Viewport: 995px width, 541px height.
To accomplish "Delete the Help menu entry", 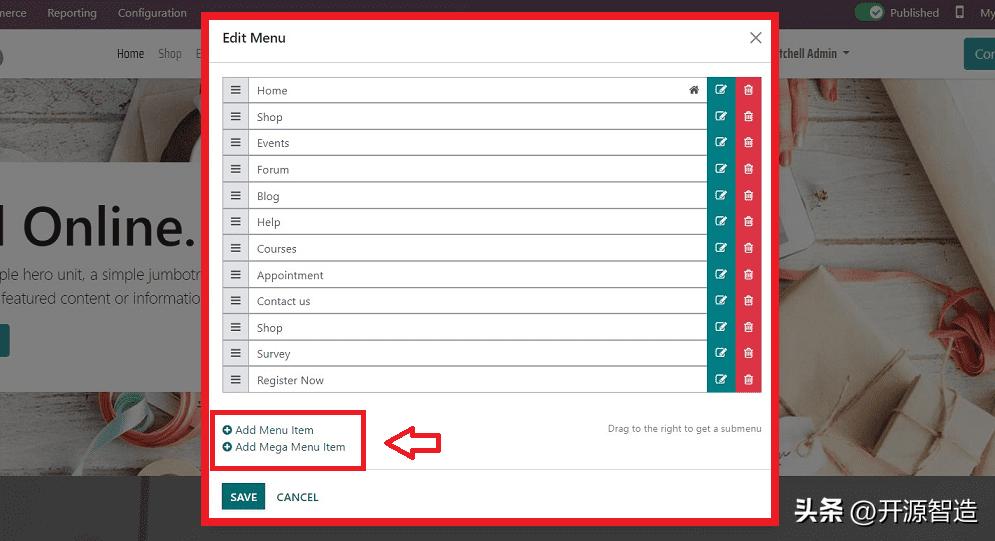I will 748,222.
